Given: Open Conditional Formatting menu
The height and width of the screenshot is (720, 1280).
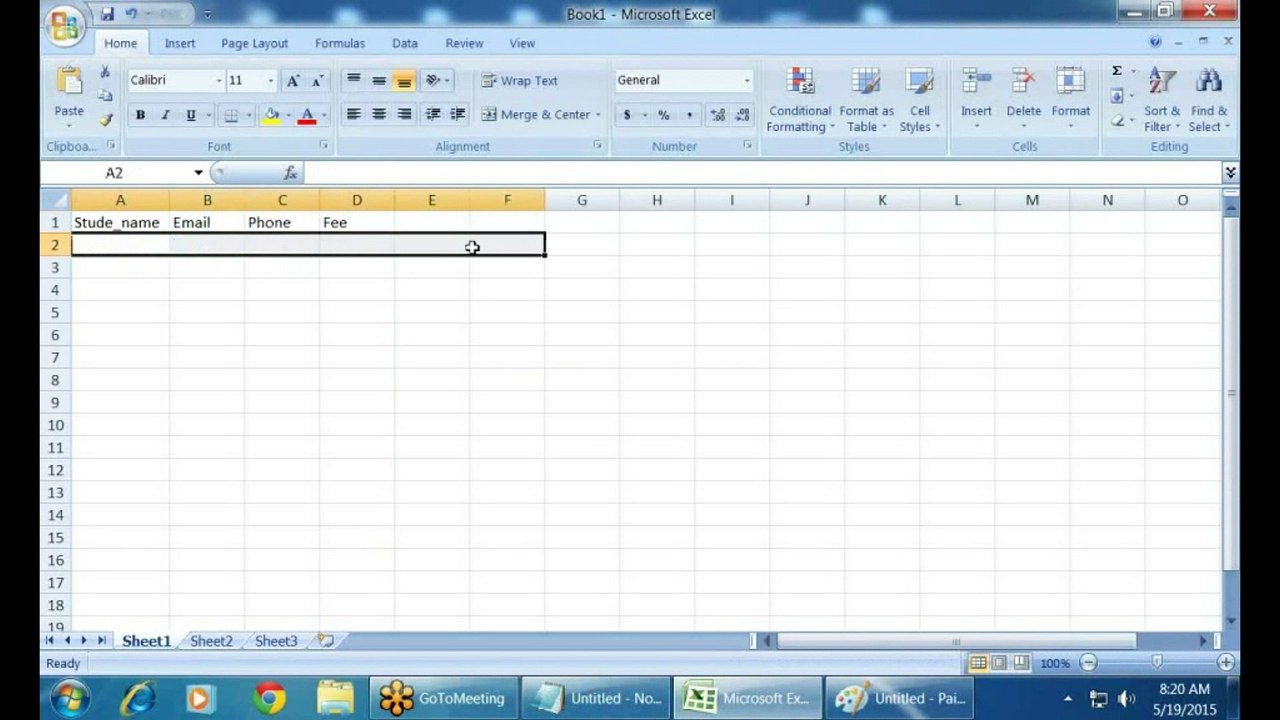Looking at the screenshot, I should [x=799, y=99].
